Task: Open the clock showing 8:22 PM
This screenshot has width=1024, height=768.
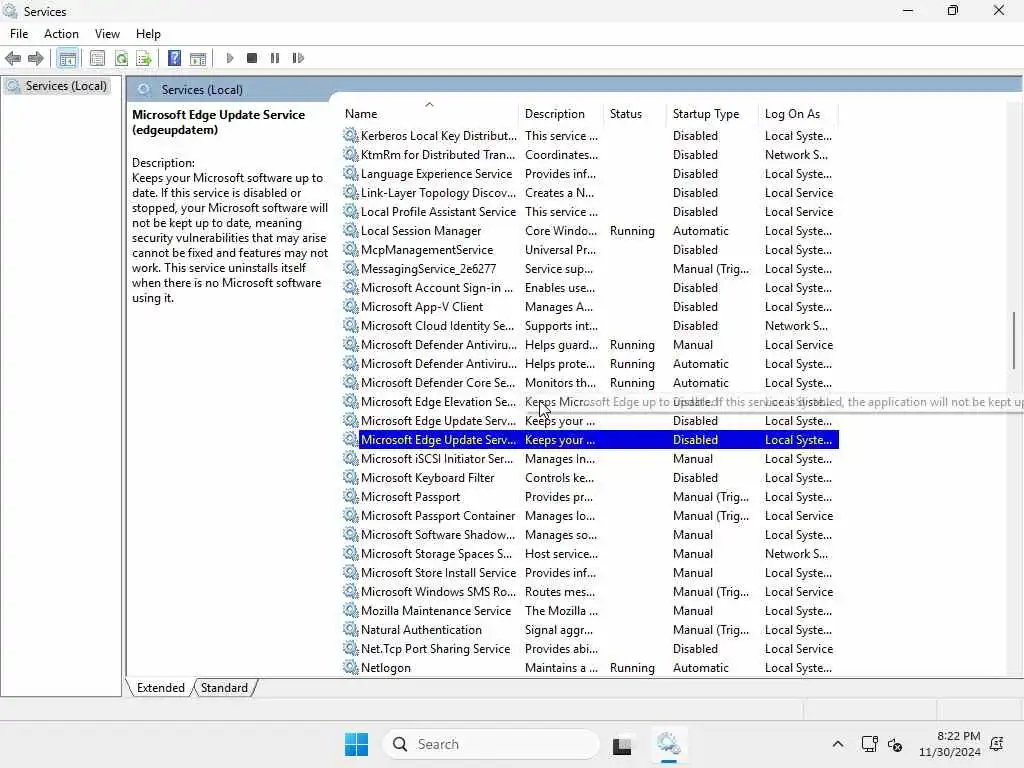Action: click(950, 744)
